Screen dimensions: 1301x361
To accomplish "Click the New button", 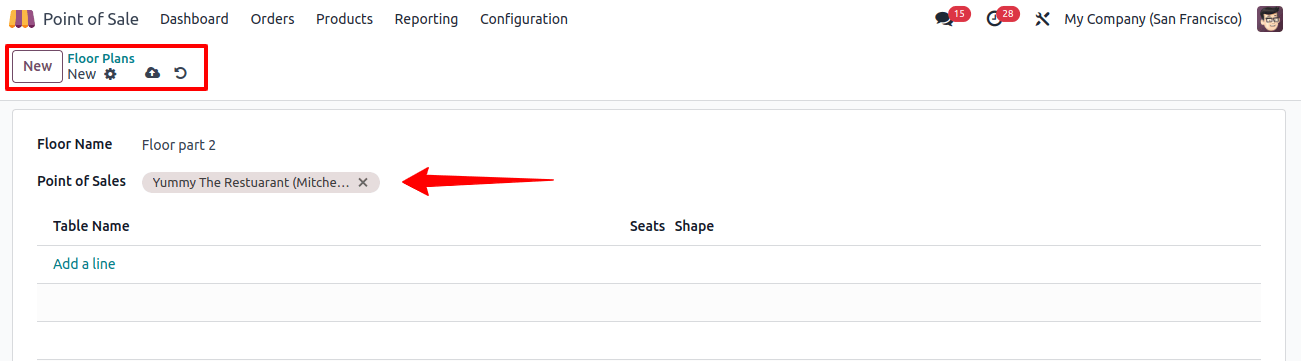I will (37, 66).
